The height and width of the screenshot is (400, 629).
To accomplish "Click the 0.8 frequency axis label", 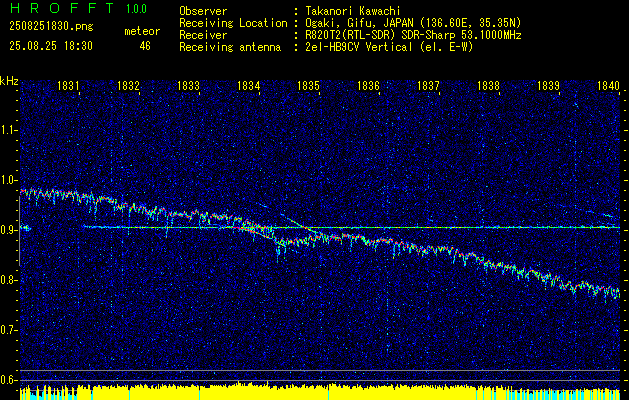I will 9,280.
